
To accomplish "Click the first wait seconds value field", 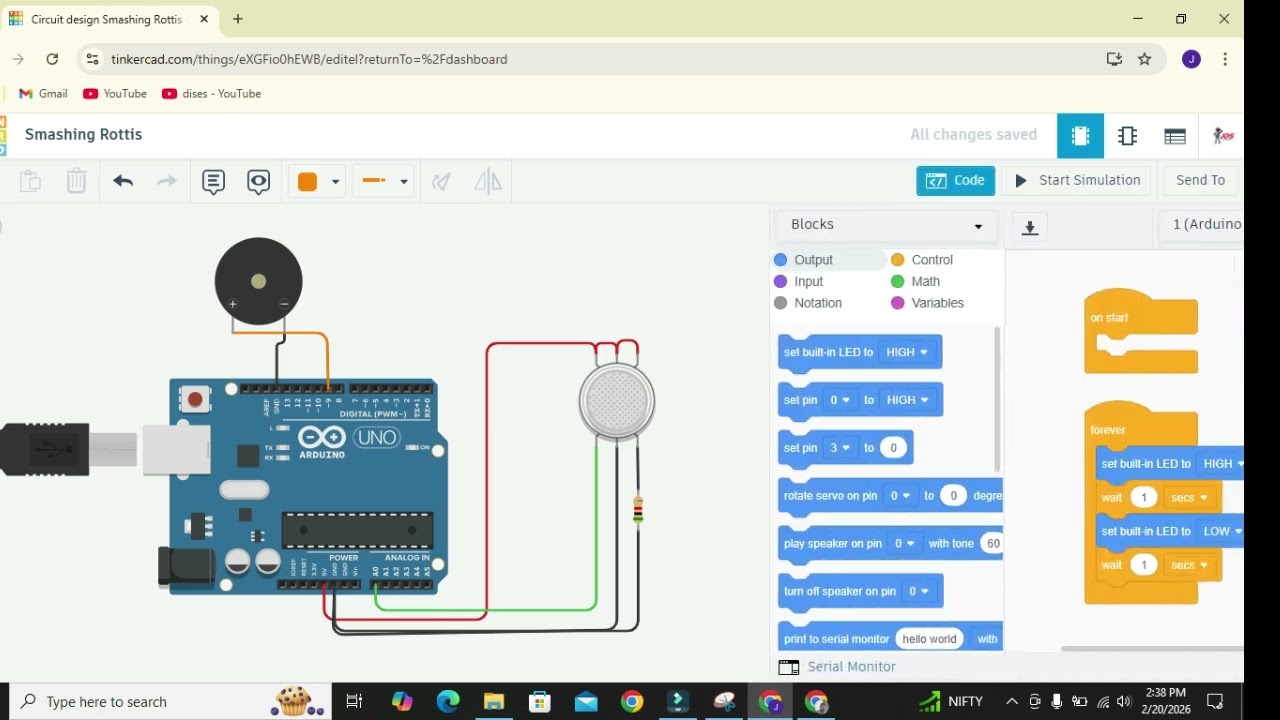I will [1144, 498].
